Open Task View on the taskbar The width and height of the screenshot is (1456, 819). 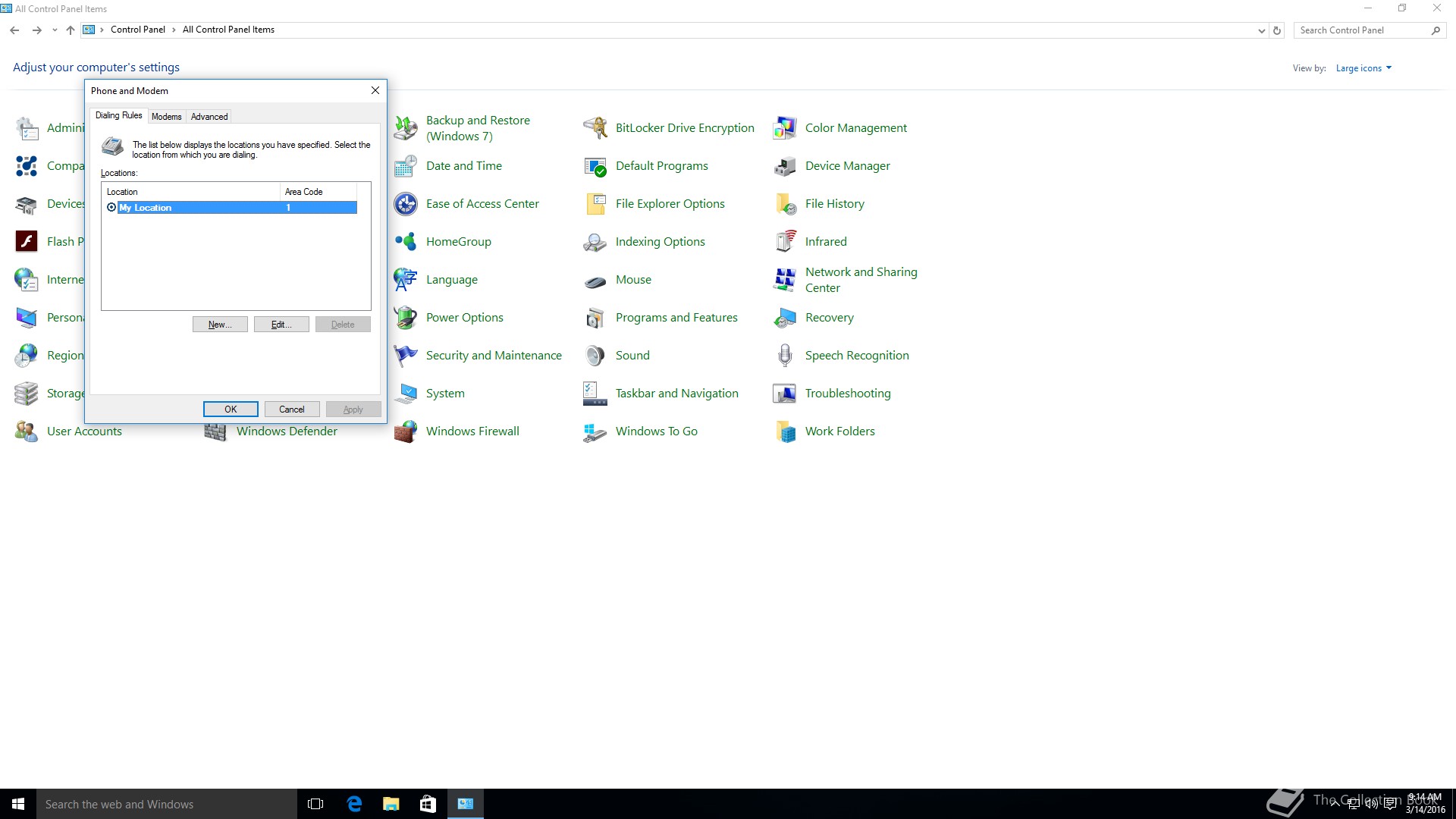tap(315, 804)
